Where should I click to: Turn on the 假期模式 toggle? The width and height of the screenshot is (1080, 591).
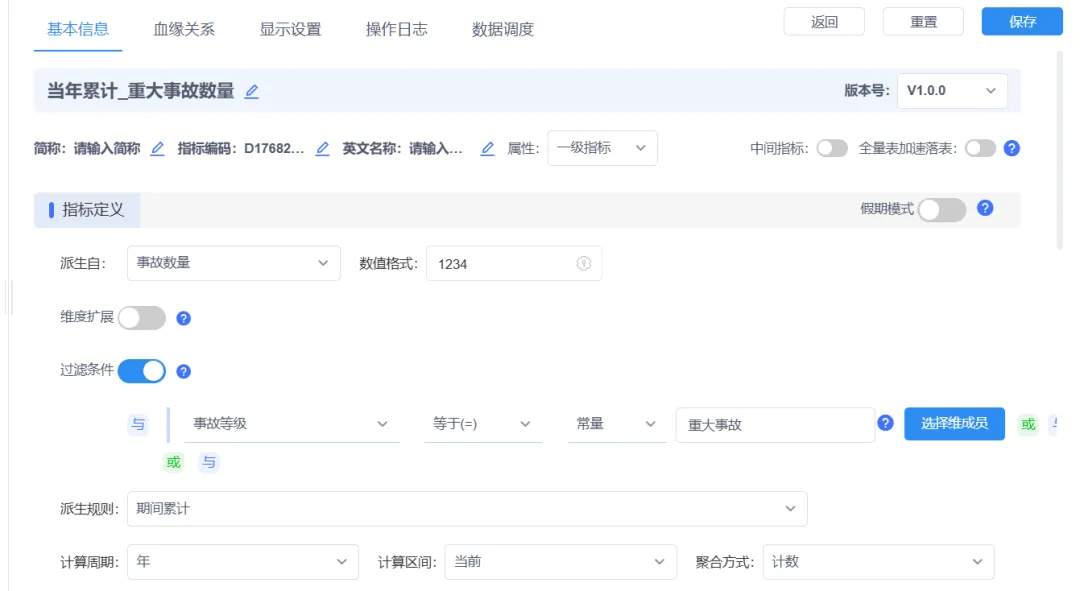[942, 209]
